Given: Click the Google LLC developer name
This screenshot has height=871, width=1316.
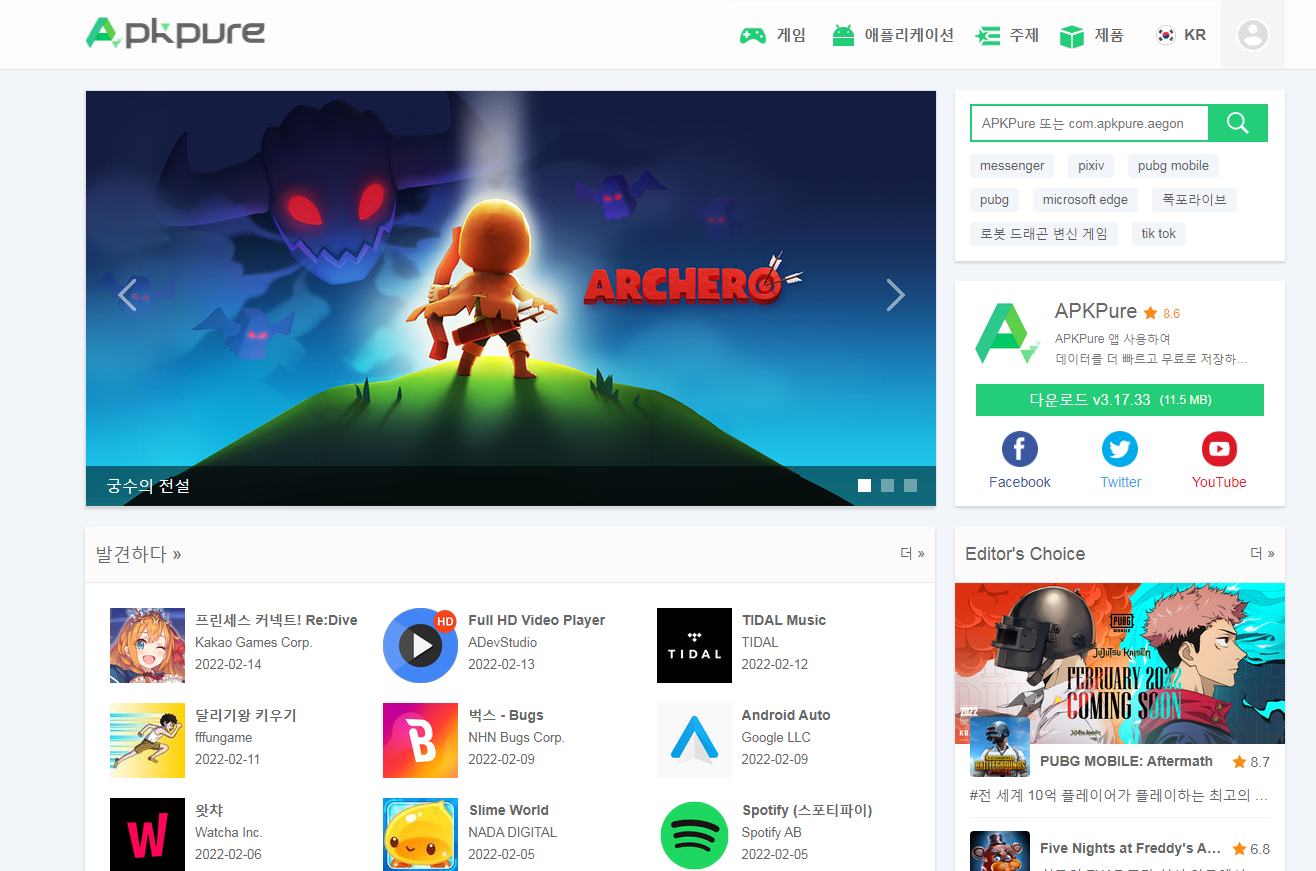Looking at the screenshot, I should (x=776, y=737).
